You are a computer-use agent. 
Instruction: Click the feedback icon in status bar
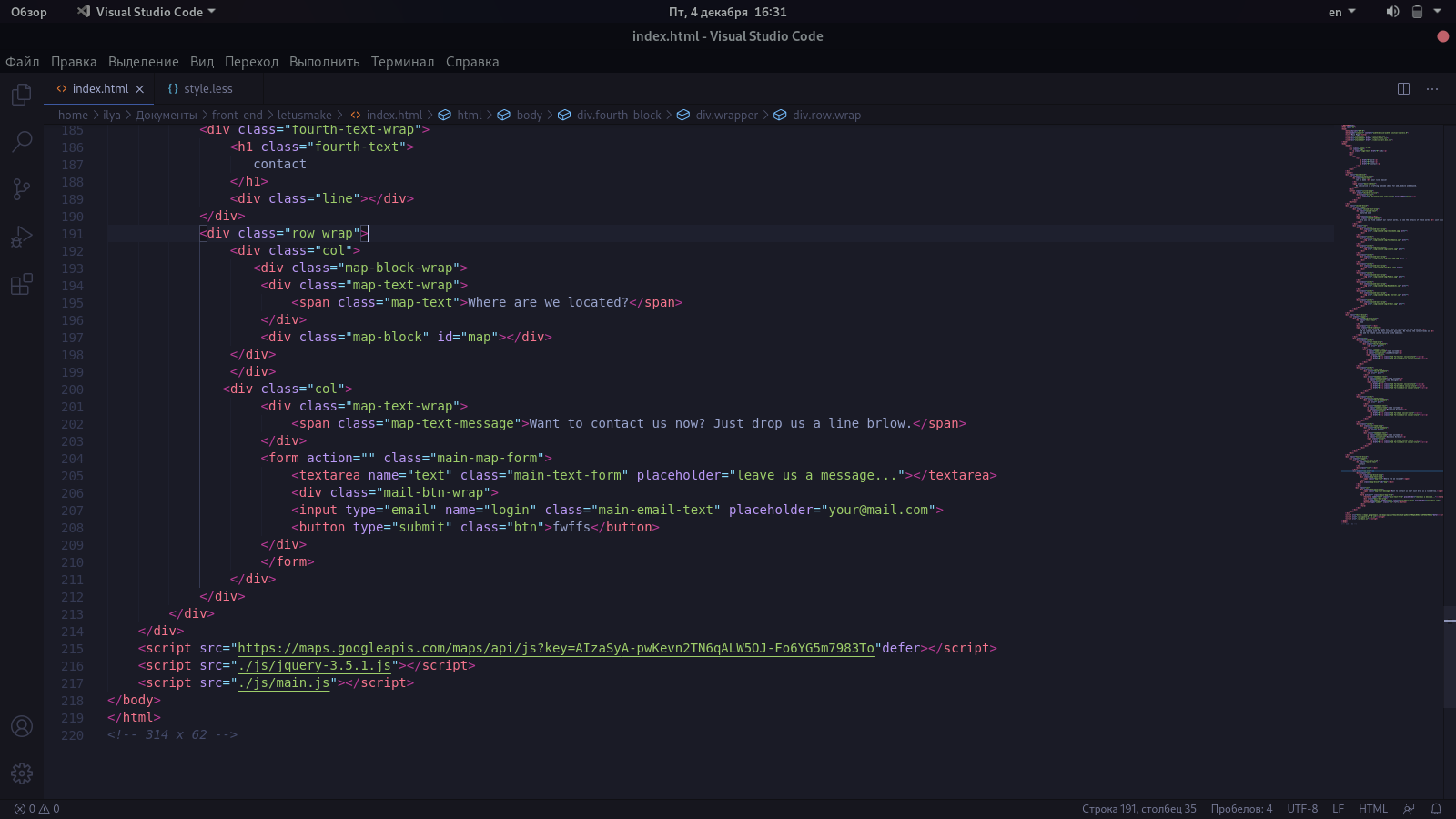point(1409,809)
